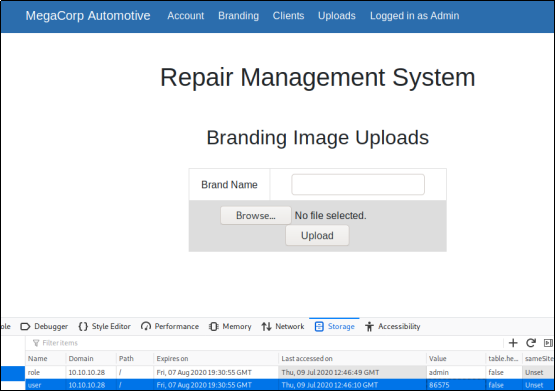Click the Debugger tab icon

[25, 326]
